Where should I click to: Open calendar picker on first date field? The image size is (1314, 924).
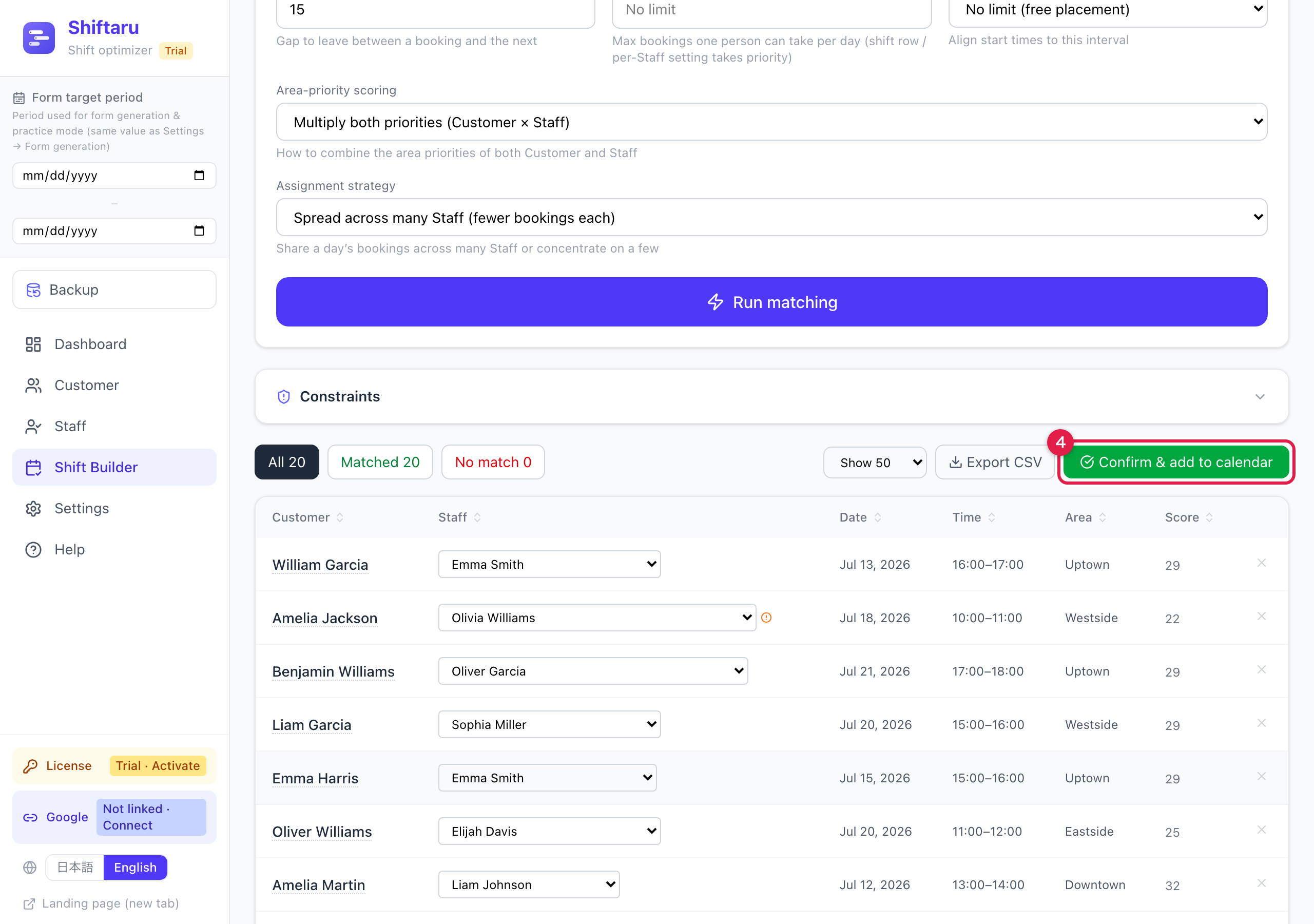[x=199, y=175]
